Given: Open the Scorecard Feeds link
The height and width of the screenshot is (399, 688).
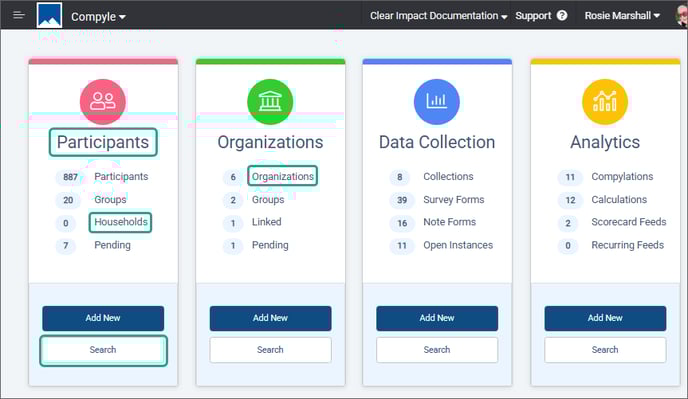Looking at the screenshot, I should click(629, 222).
